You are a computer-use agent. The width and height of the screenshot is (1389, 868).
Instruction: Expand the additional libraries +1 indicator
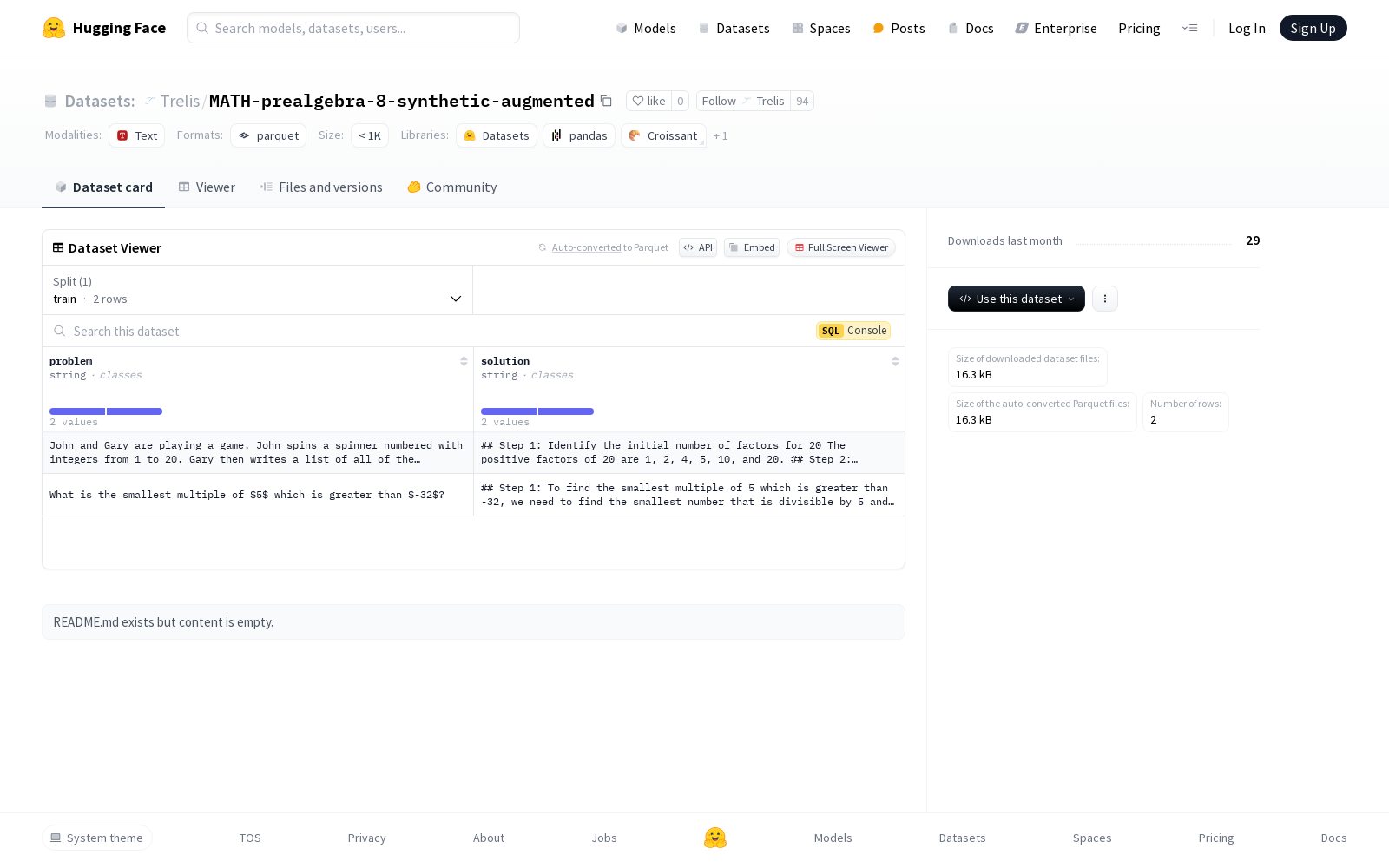pos(721,135)
